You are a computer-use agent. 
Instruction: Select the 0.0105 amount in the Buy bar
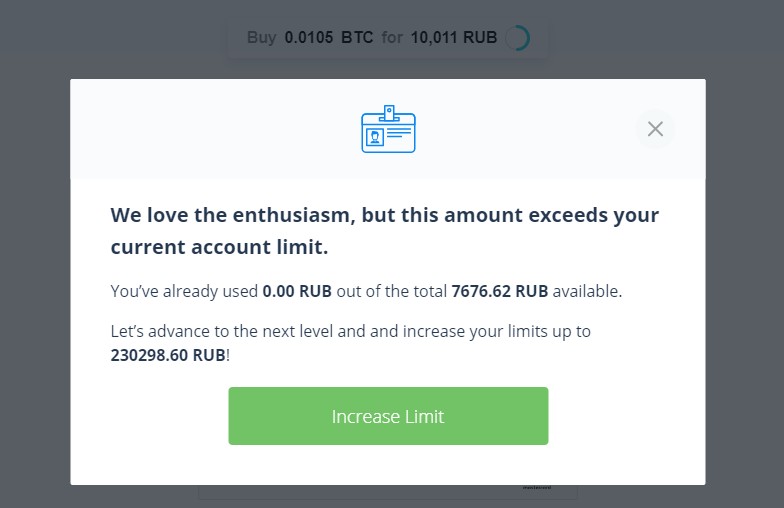click(308, 38)
